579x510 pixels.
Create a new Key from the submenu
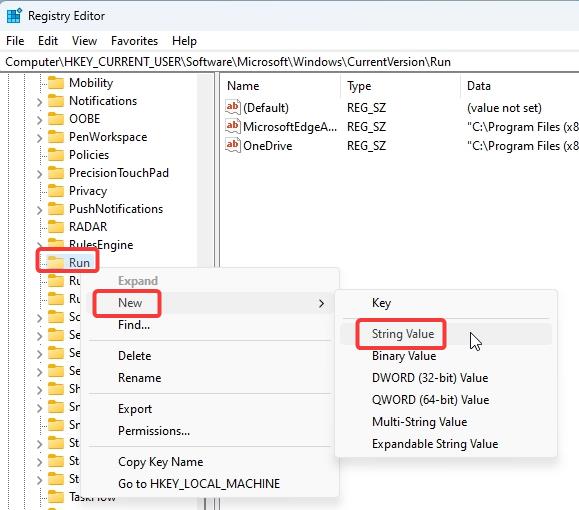point(446,303)
